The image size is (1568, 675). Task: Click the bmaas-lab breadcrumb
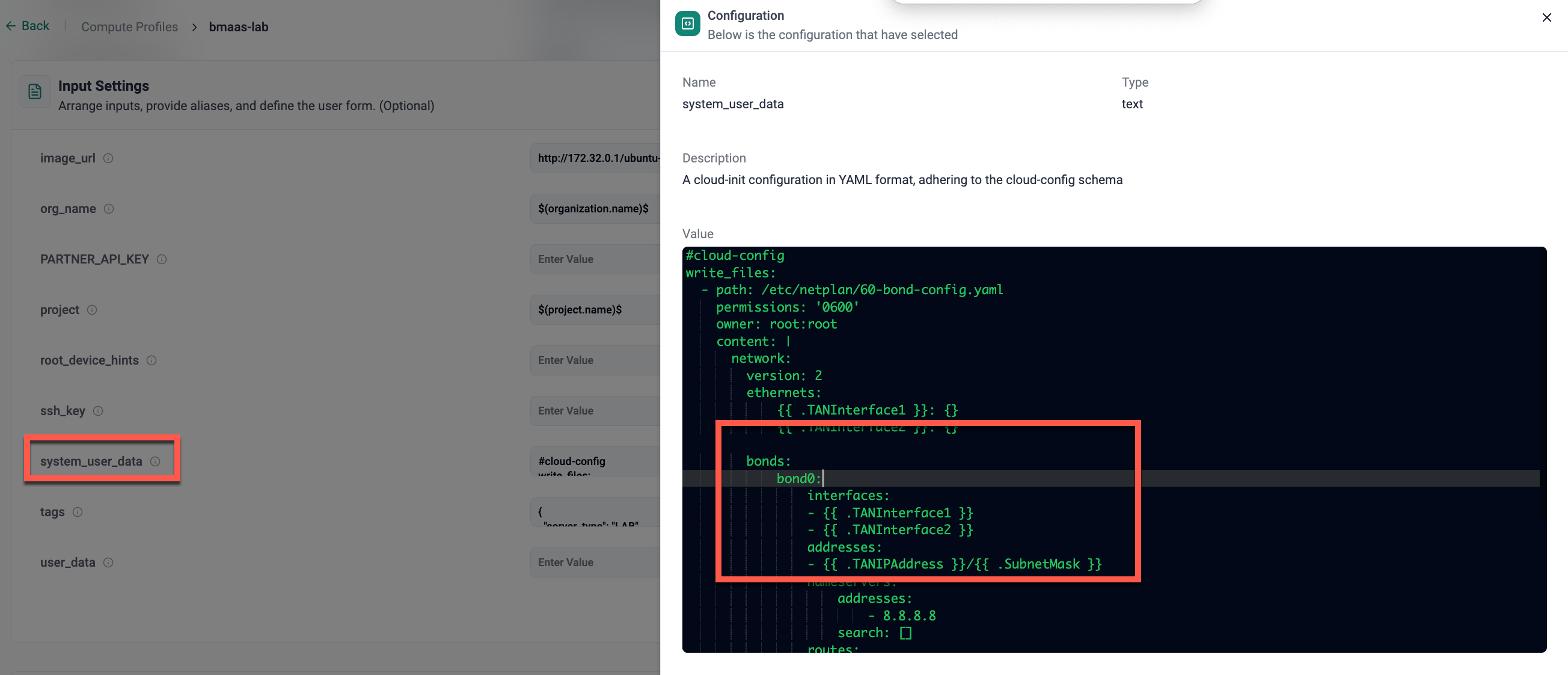click(x=239, y=27)
